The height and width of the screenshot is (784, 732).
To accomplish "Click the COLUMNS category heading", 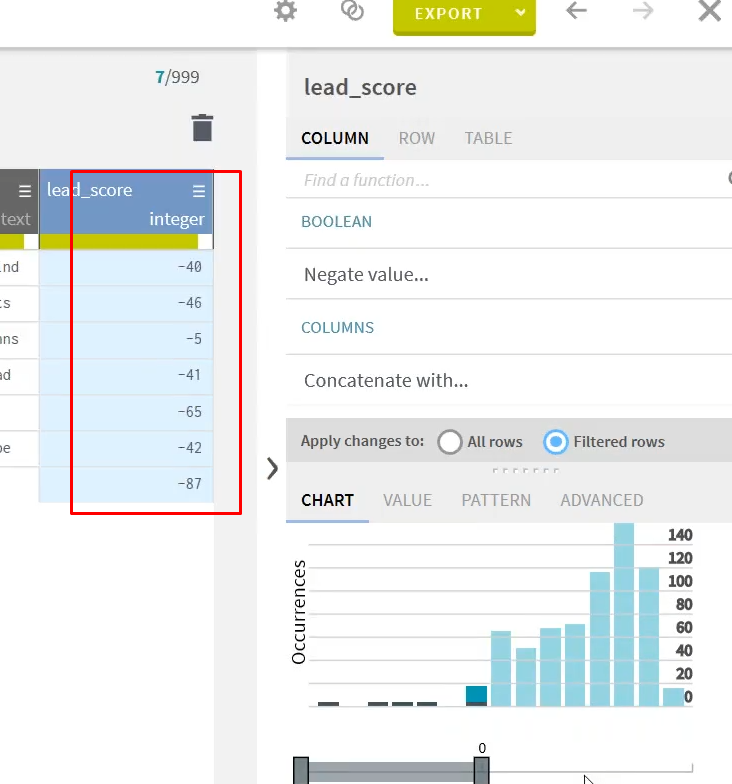I will click(338, 328).
